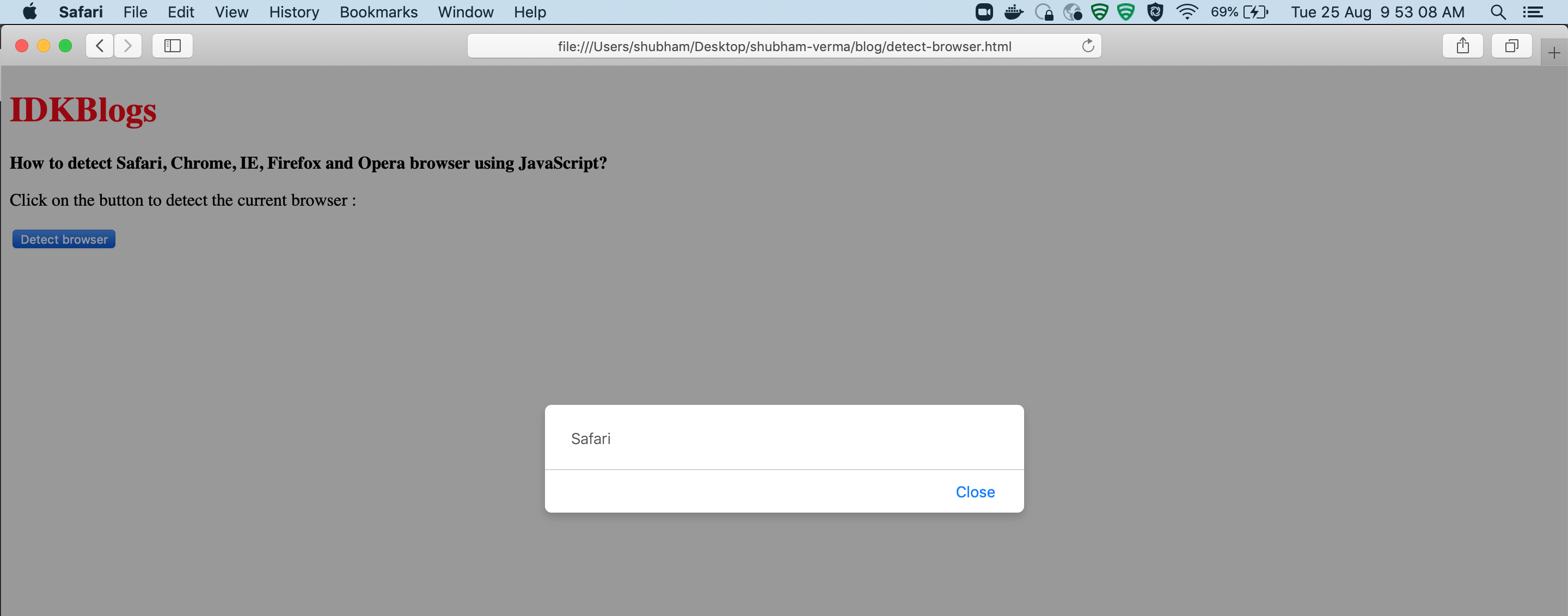The width and height of the screenshot is (1568, 616).
Task: Click the share icon in toolbar
Action: 1463,46
